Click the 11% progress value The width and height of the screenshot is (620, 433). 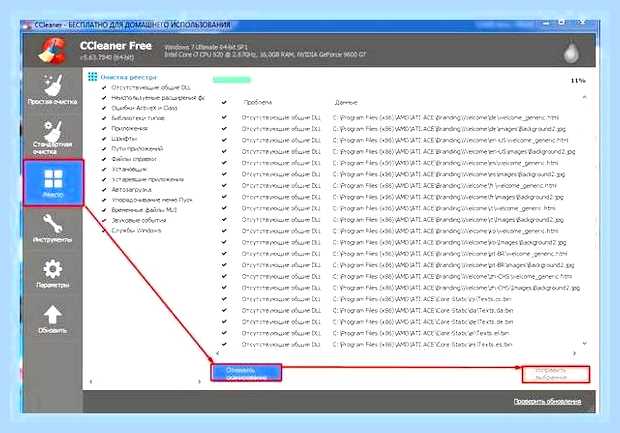(x=578, y=81)
